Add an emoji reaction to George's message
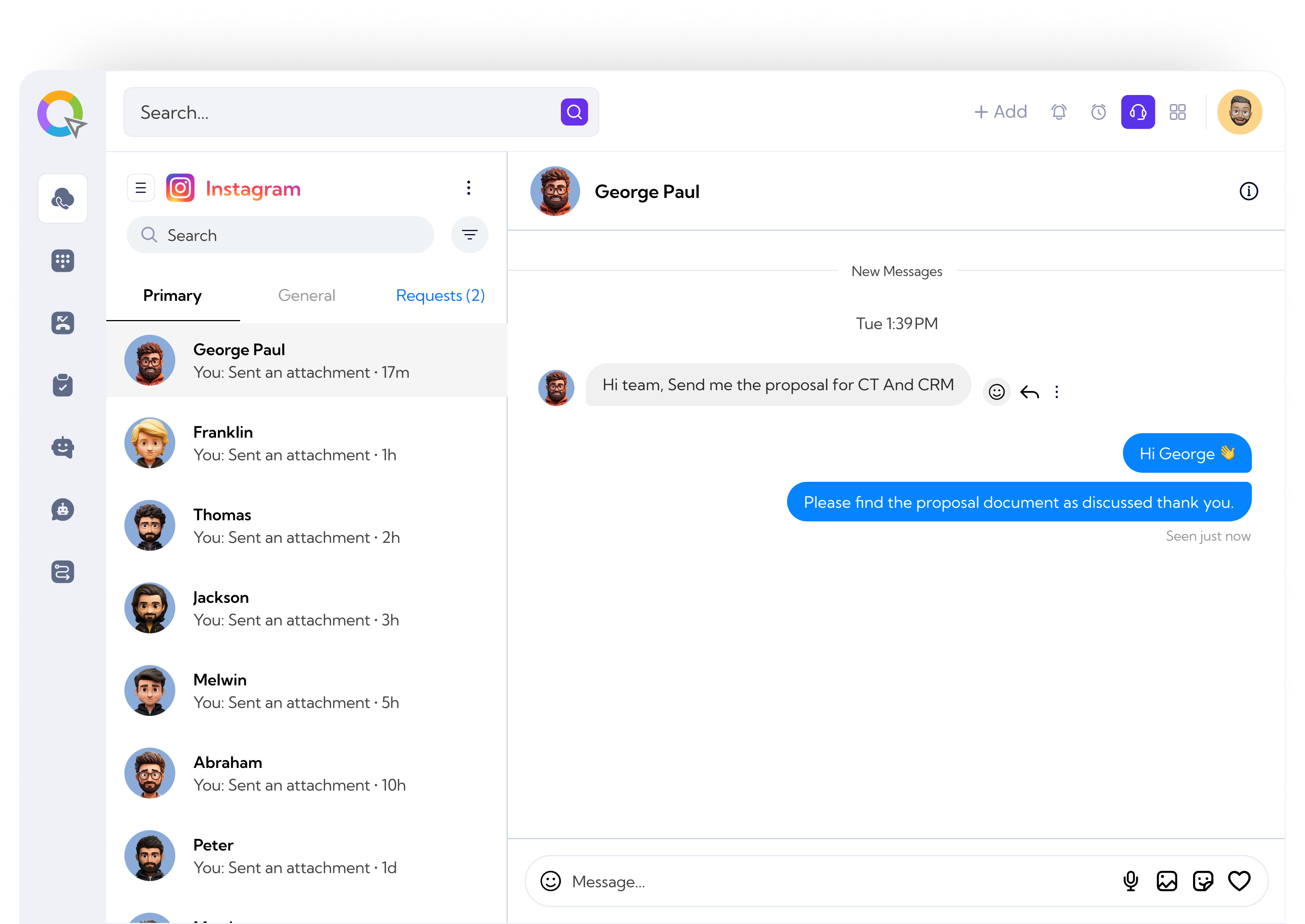Viewport: 1305px width, 924px height. pyautogui.click(x=997, y=391)
